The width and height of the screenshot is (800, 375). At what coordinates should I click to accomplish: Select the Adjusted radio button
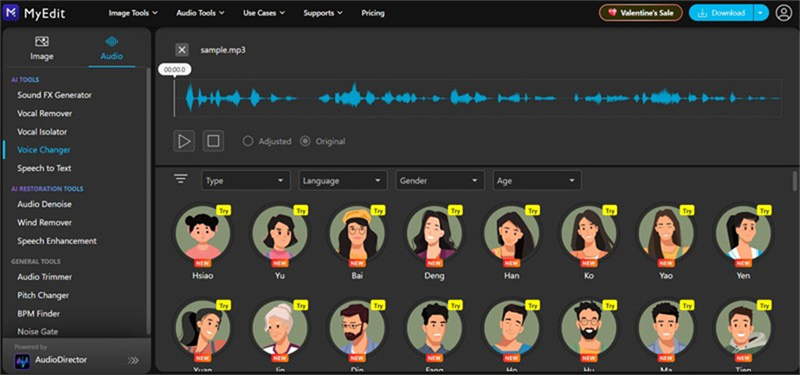point(248,141)
